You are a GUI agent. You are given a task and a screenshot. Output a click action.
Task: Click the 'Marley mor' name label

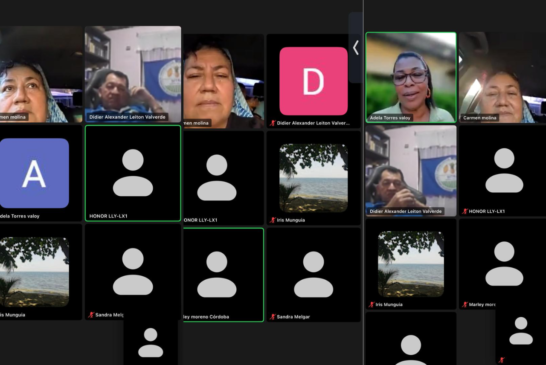click(482, 304)
